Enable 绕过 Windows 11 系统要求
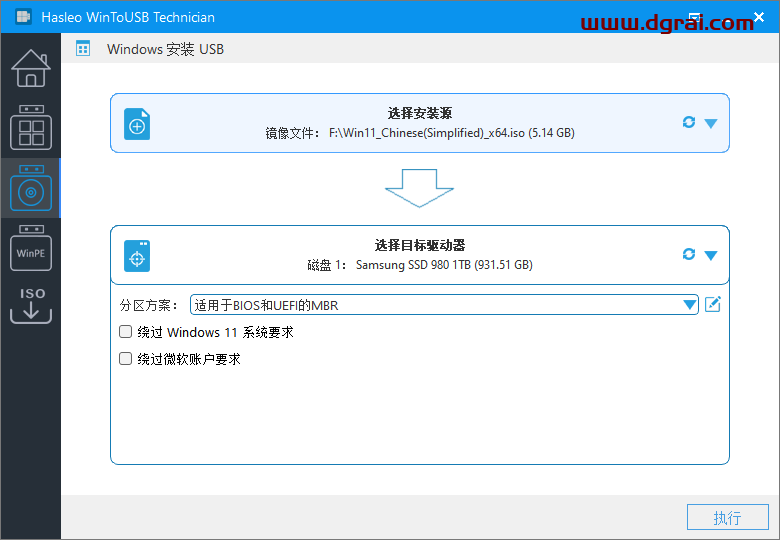 tap(125, 332)
